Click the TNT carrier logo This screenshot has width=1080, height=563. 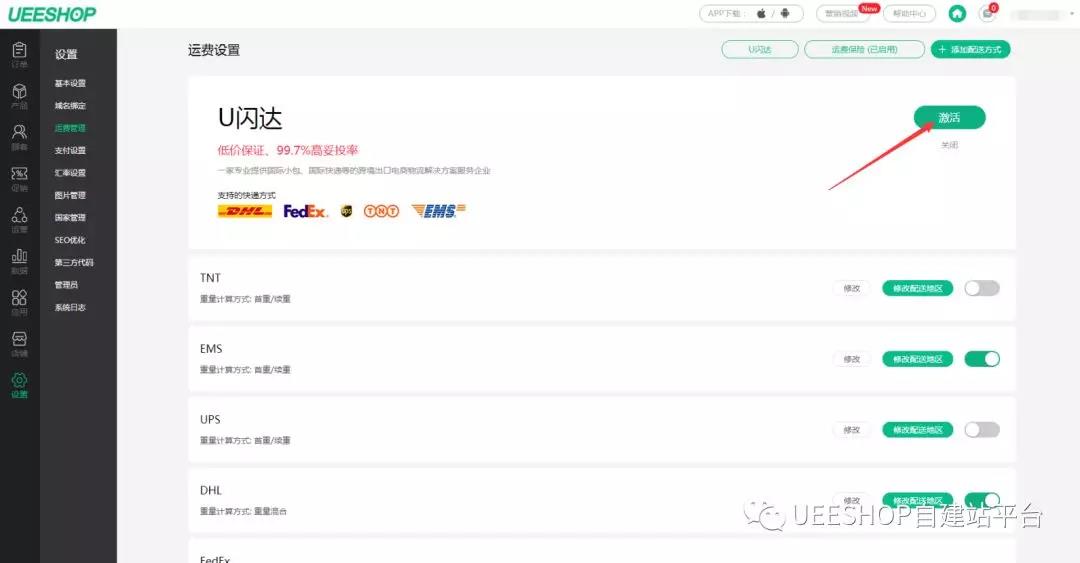pyautogui.click(x=382, y=211)
